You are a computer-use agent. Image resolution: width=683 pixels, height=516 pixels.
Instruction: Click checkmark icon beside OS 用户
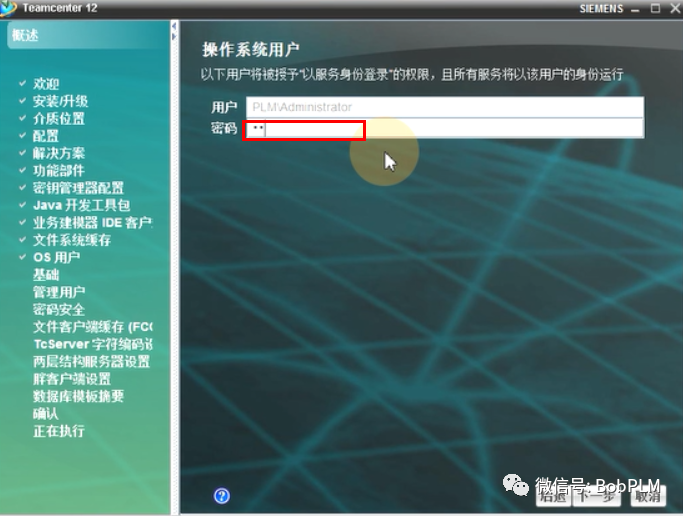pos(23,256)
